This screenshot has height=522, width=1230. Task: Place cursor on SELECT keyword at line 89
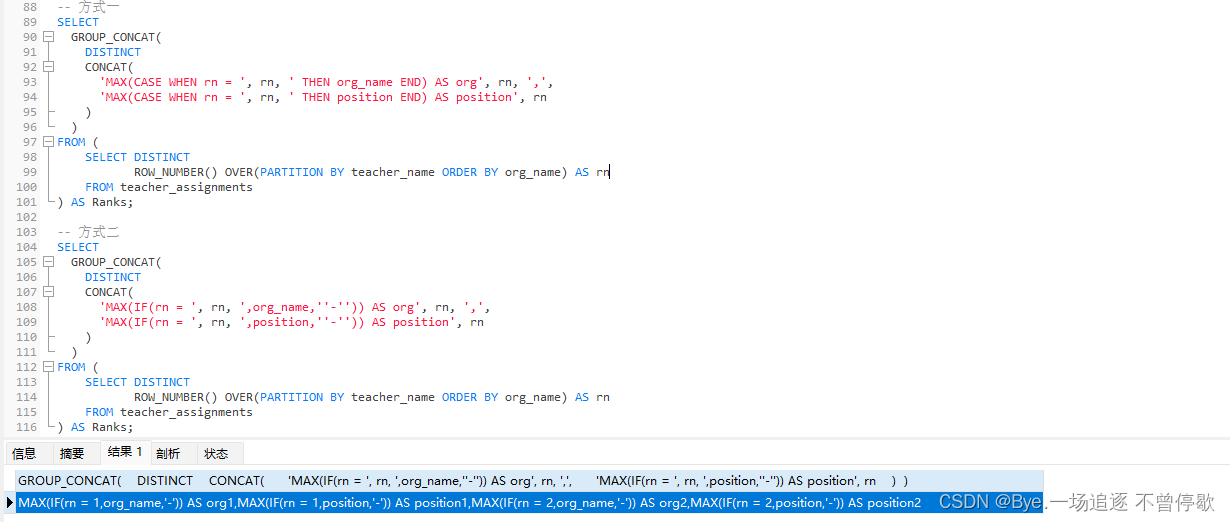(78, 22)
